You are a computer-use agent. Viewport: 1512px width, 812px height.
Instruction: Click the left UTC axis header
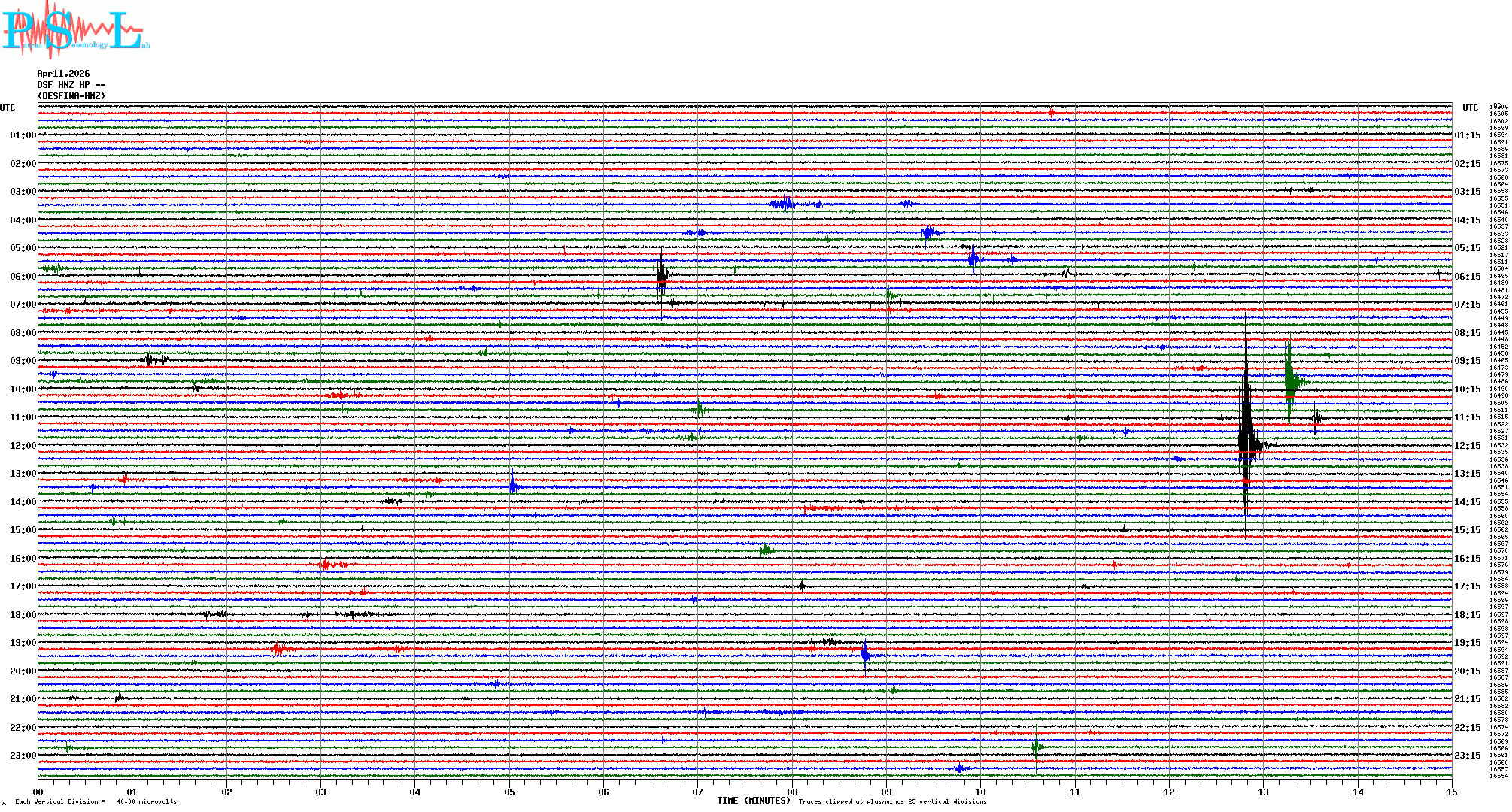tap(8, 108)
